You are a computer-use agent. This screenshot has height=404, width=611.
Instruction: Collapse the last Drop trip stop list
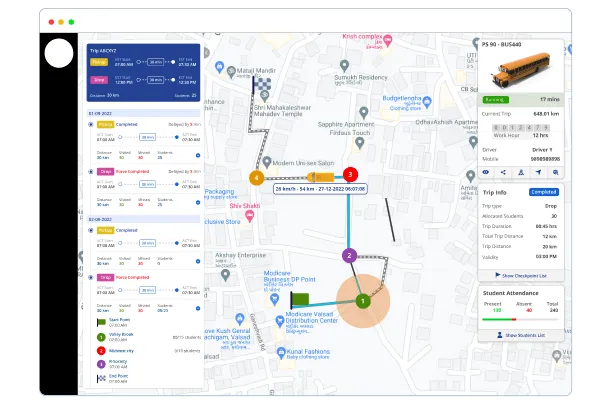(198, 307)
